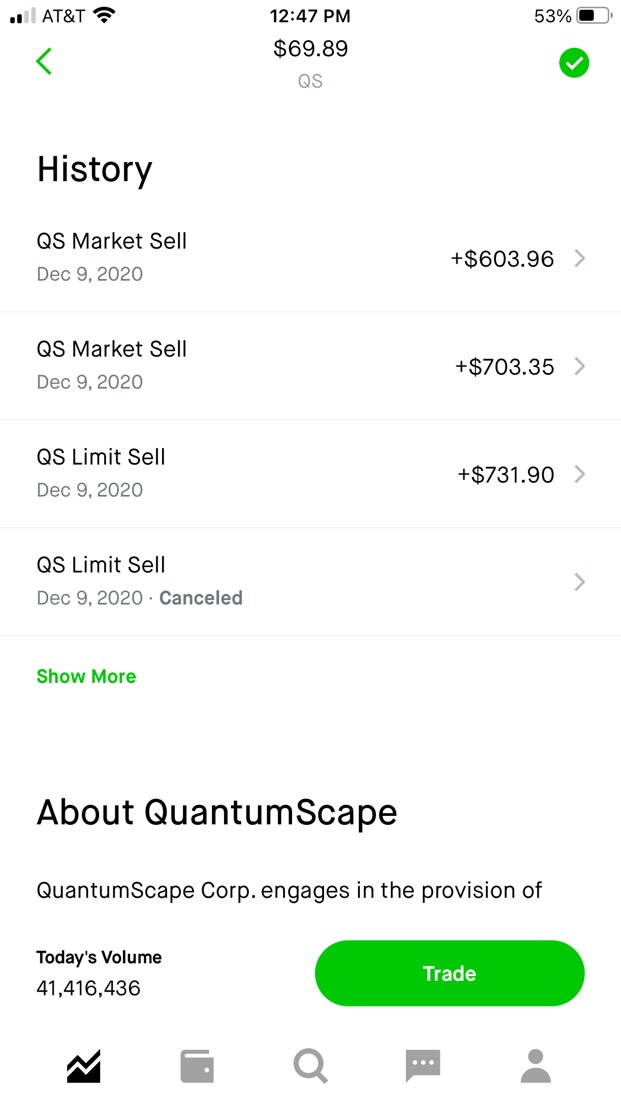Image resolution: width=621 pixels, height=1104 pixels.
Task: Expand the Canceled Limit Sell chevron
Action: pyautogui.click(x=579, y=582)
